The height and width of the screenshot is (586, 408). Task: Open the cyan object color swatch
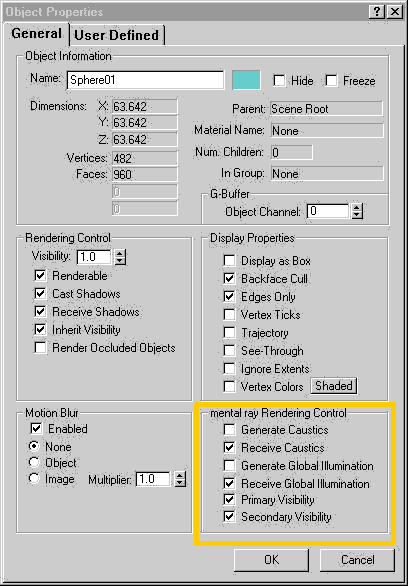point(247,80)
